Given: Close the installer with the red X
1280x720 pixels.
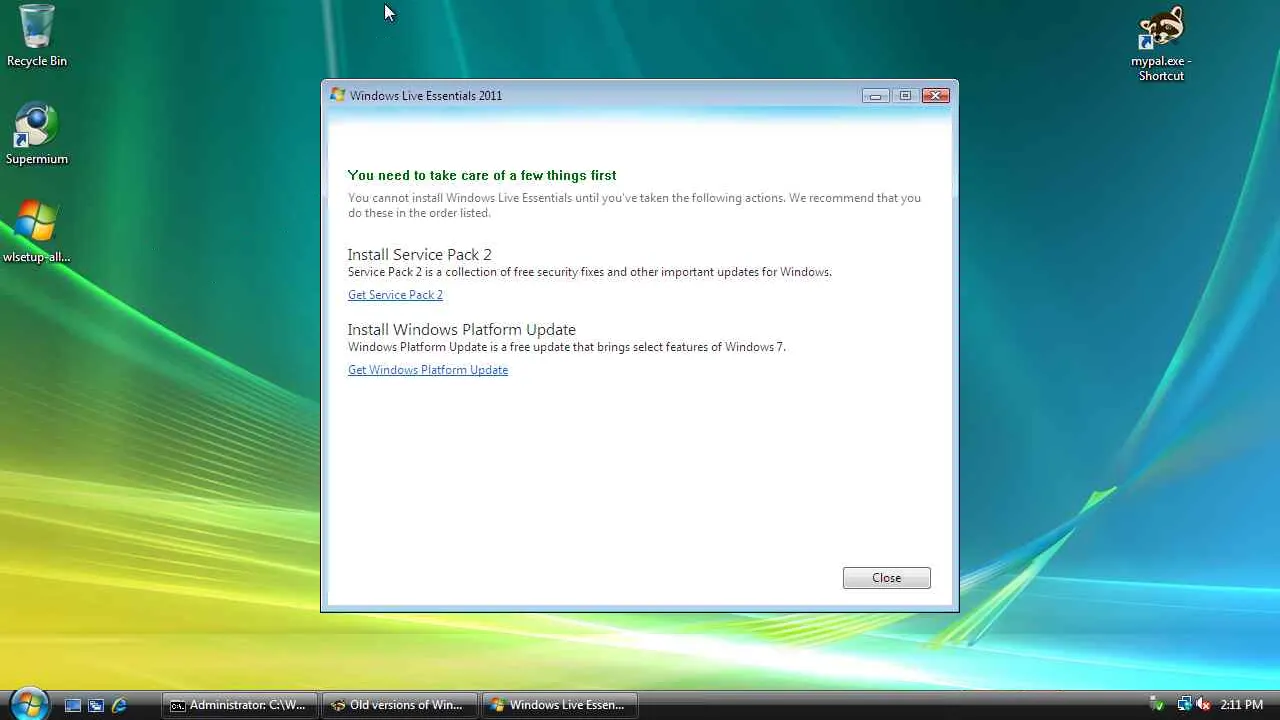Looking at the screenshot, I should (936, 96).
